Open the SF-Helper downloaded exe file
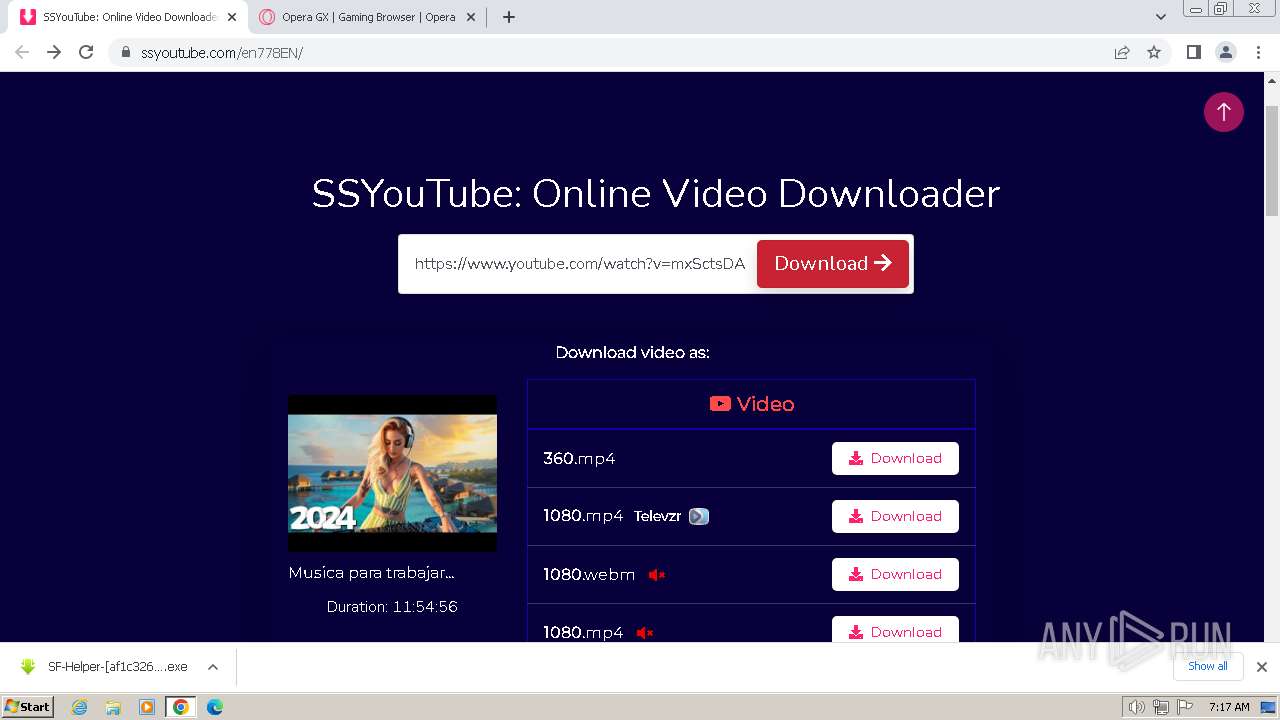Screen dimensions: 1280x720 click(117, 667)
